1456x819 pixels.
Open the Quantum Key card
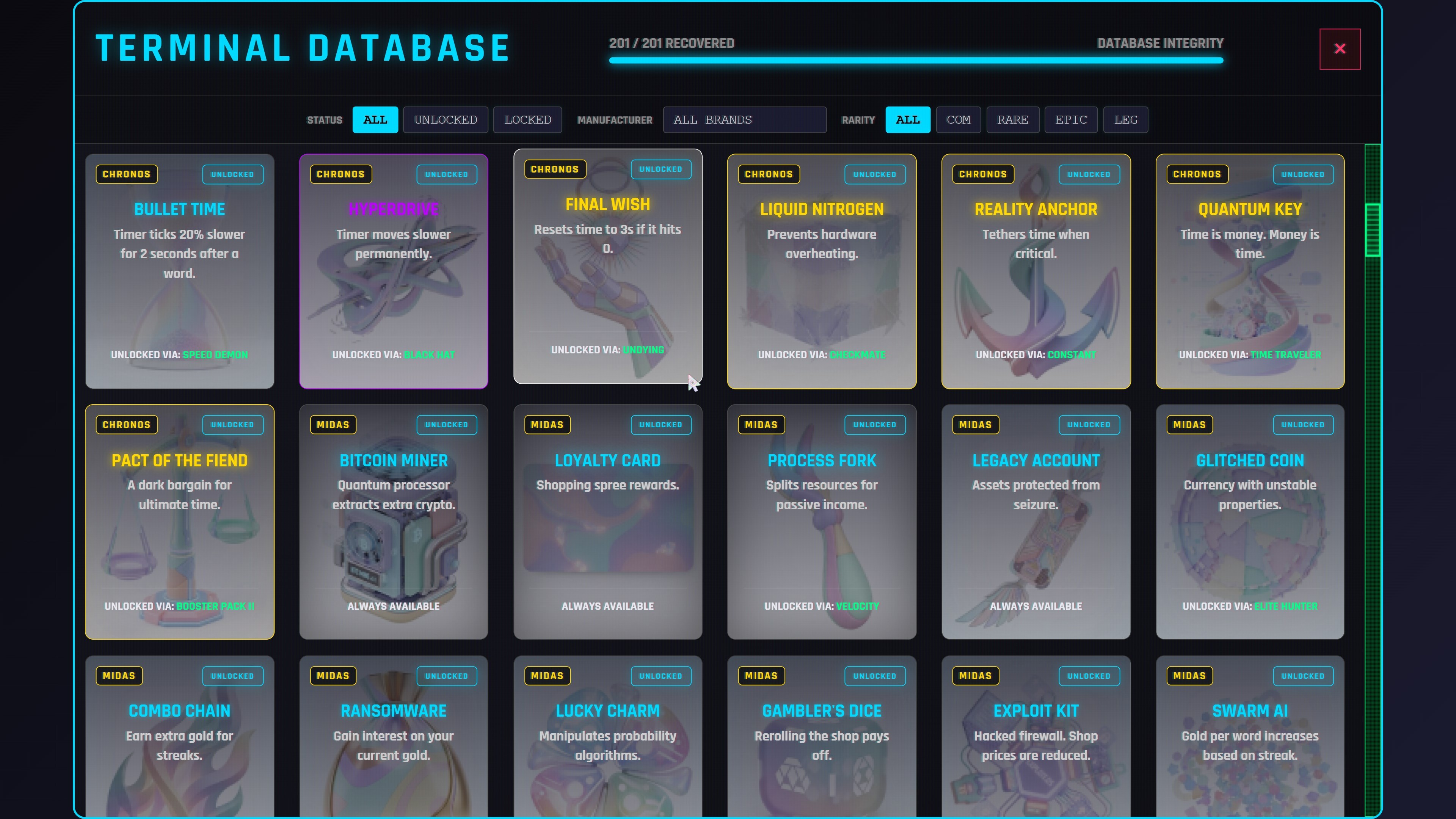click(1250, 271)
